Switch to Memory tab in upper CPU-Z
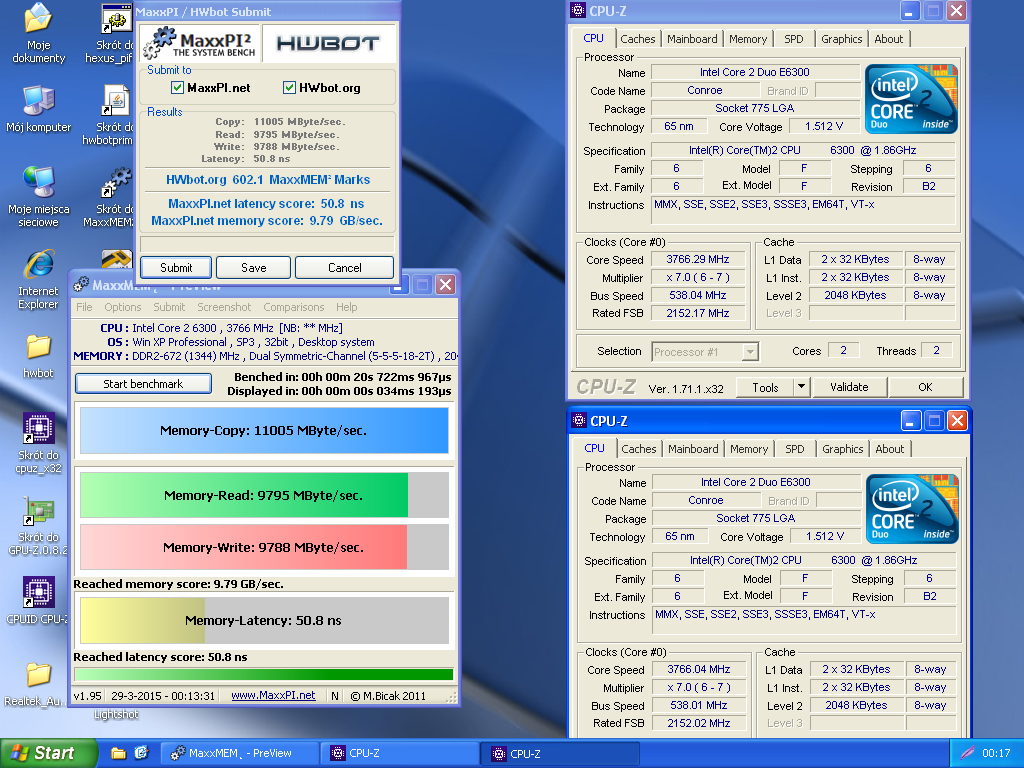The width and height of the screenshot is (1024, 768). tap(748, 39)
